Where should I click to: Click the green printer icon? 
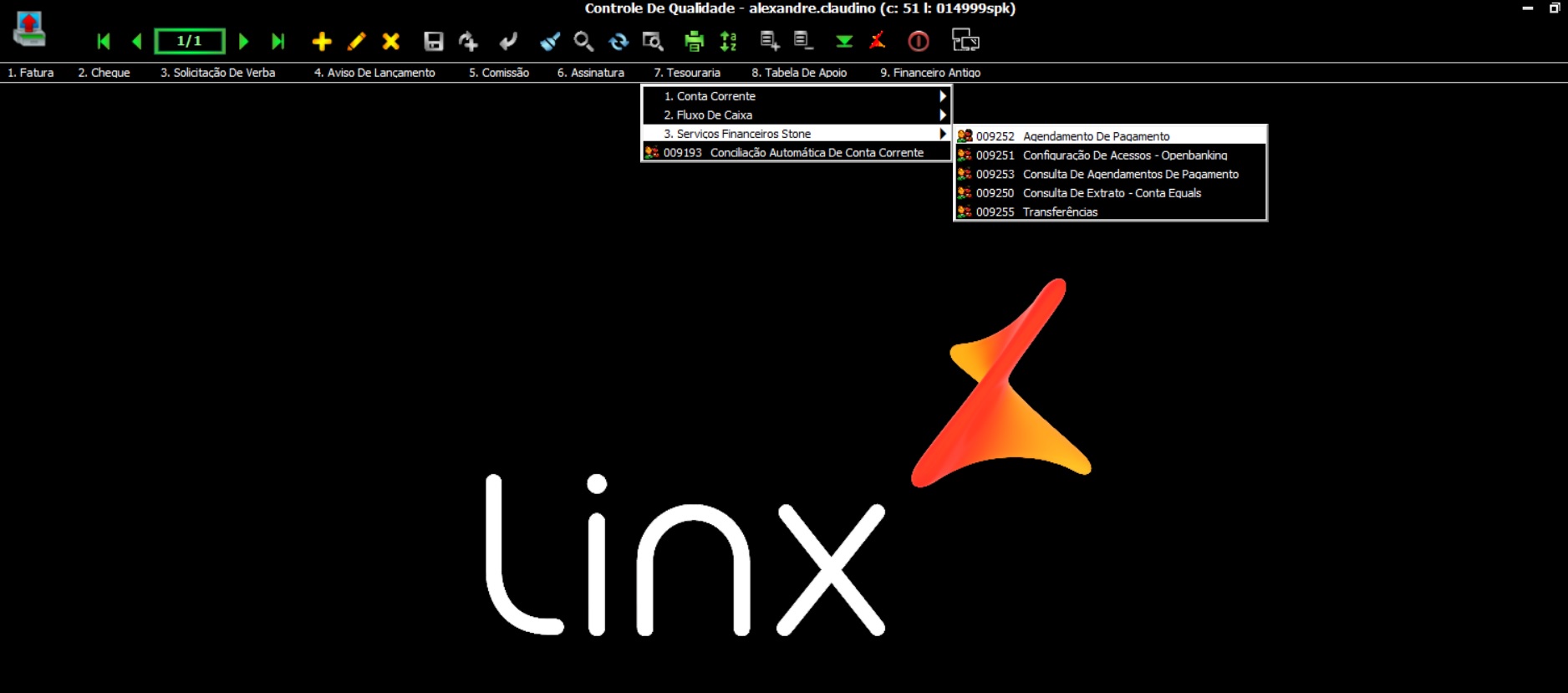[694, 41]
